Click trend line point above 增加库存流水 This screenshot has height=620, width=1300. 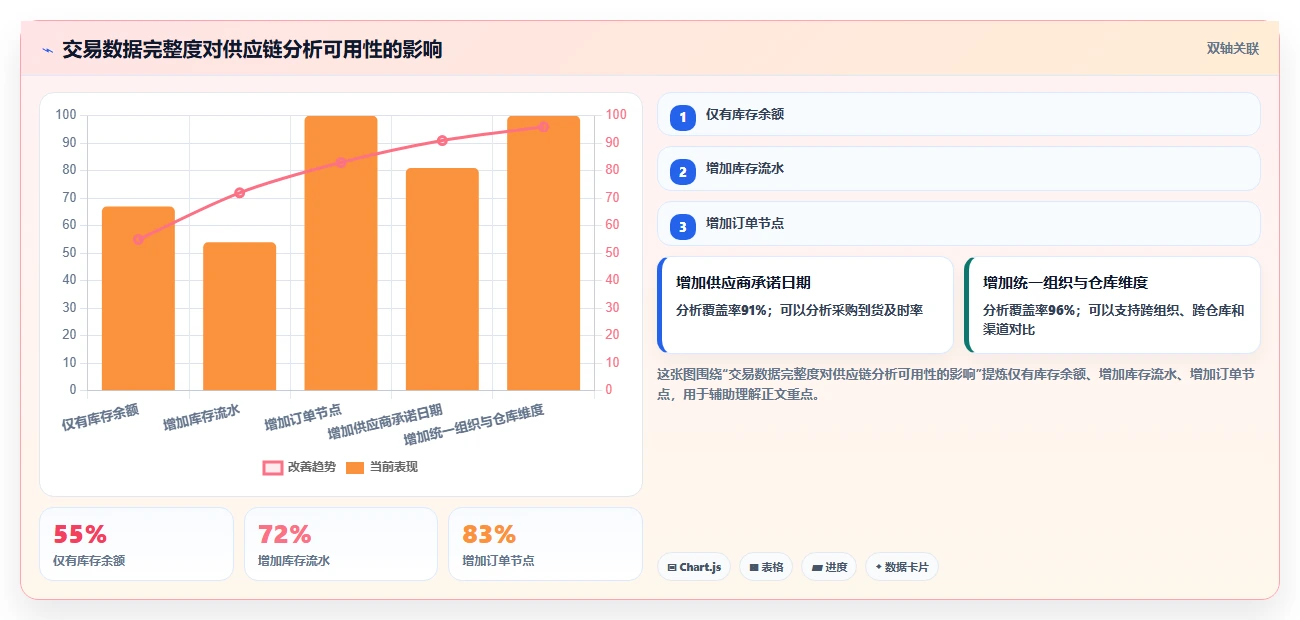(x=239, y=193)
